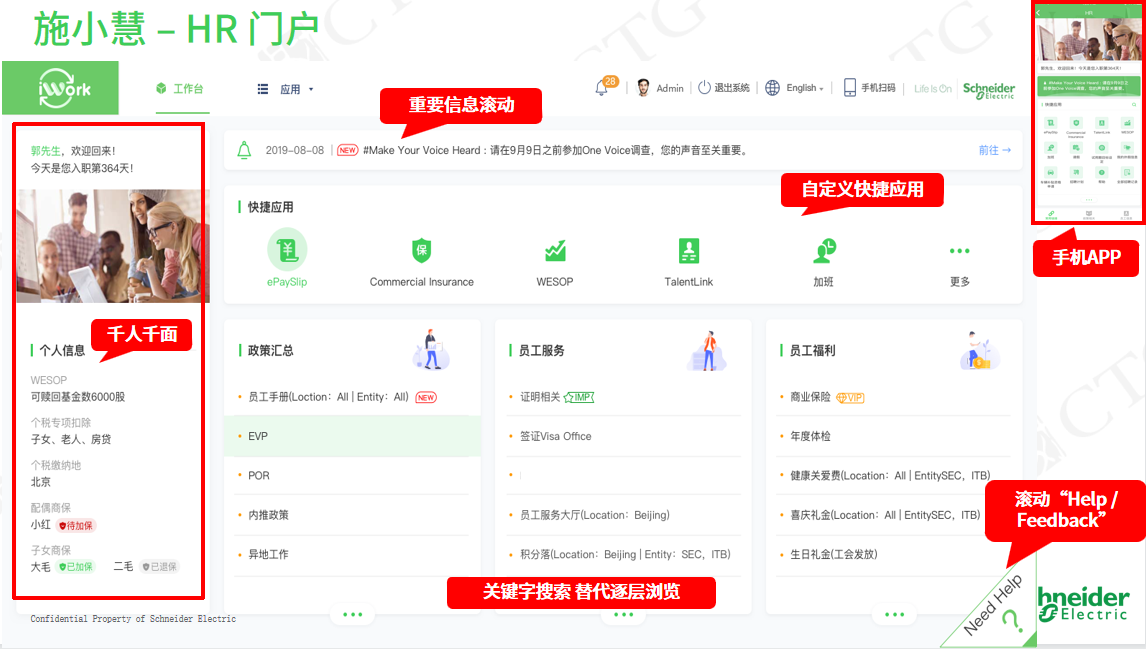Open 生日礼金(工会发放) item
This screenshot has width=1146, height=649.
(833, 554)
